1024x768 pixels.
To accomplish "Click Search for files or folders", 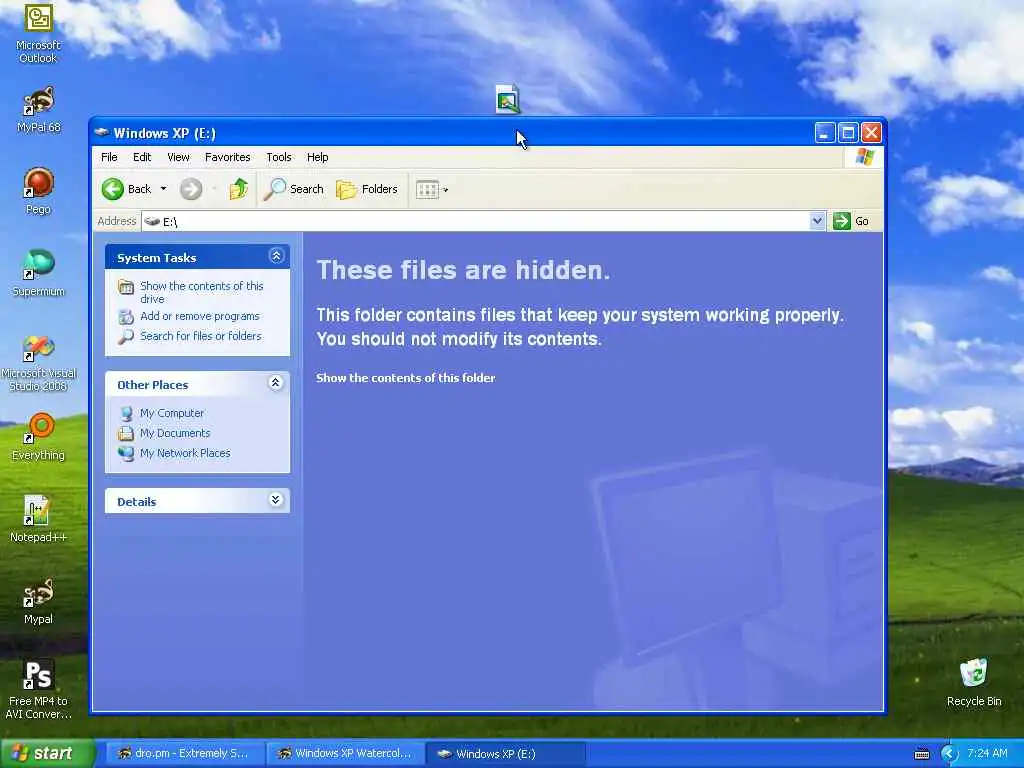I will point(200,336).
